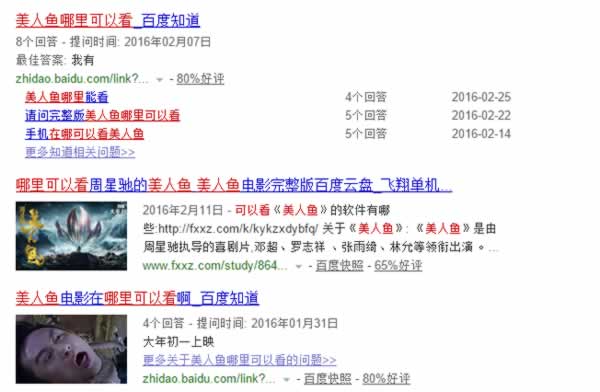Expand dropdown arrow beside first zhidao.baidu.com URL
The image size is (600, 392).
point(160,80)
